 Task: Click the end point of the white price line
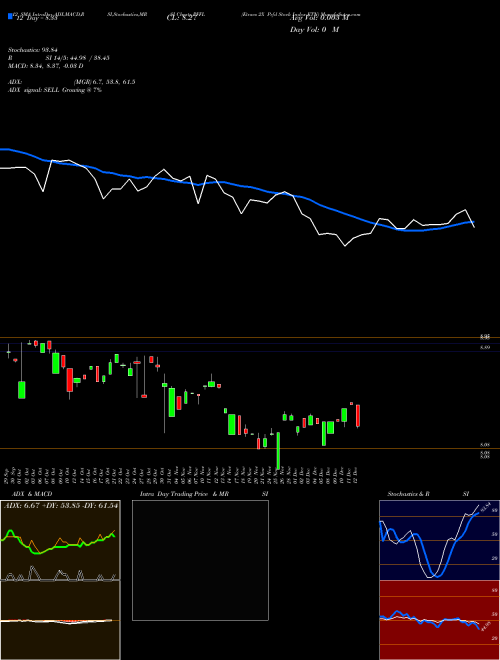coord(474,227)
